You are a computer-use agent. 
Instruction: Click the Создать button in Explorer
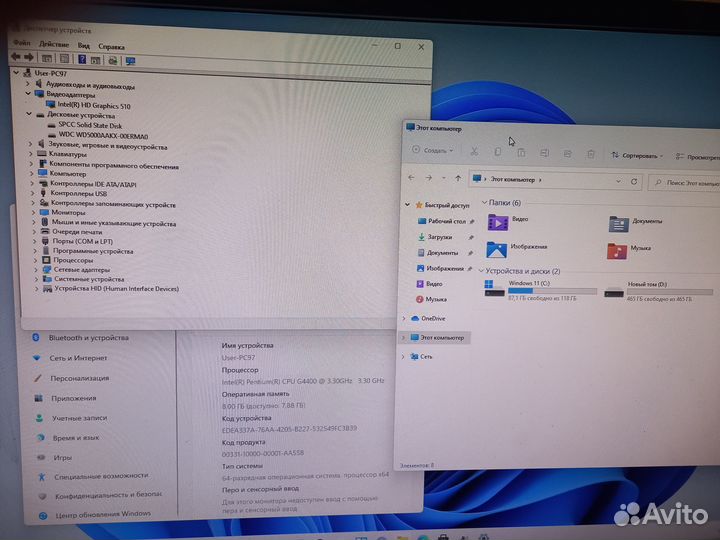pyautogui.click(x=433, y=150)
